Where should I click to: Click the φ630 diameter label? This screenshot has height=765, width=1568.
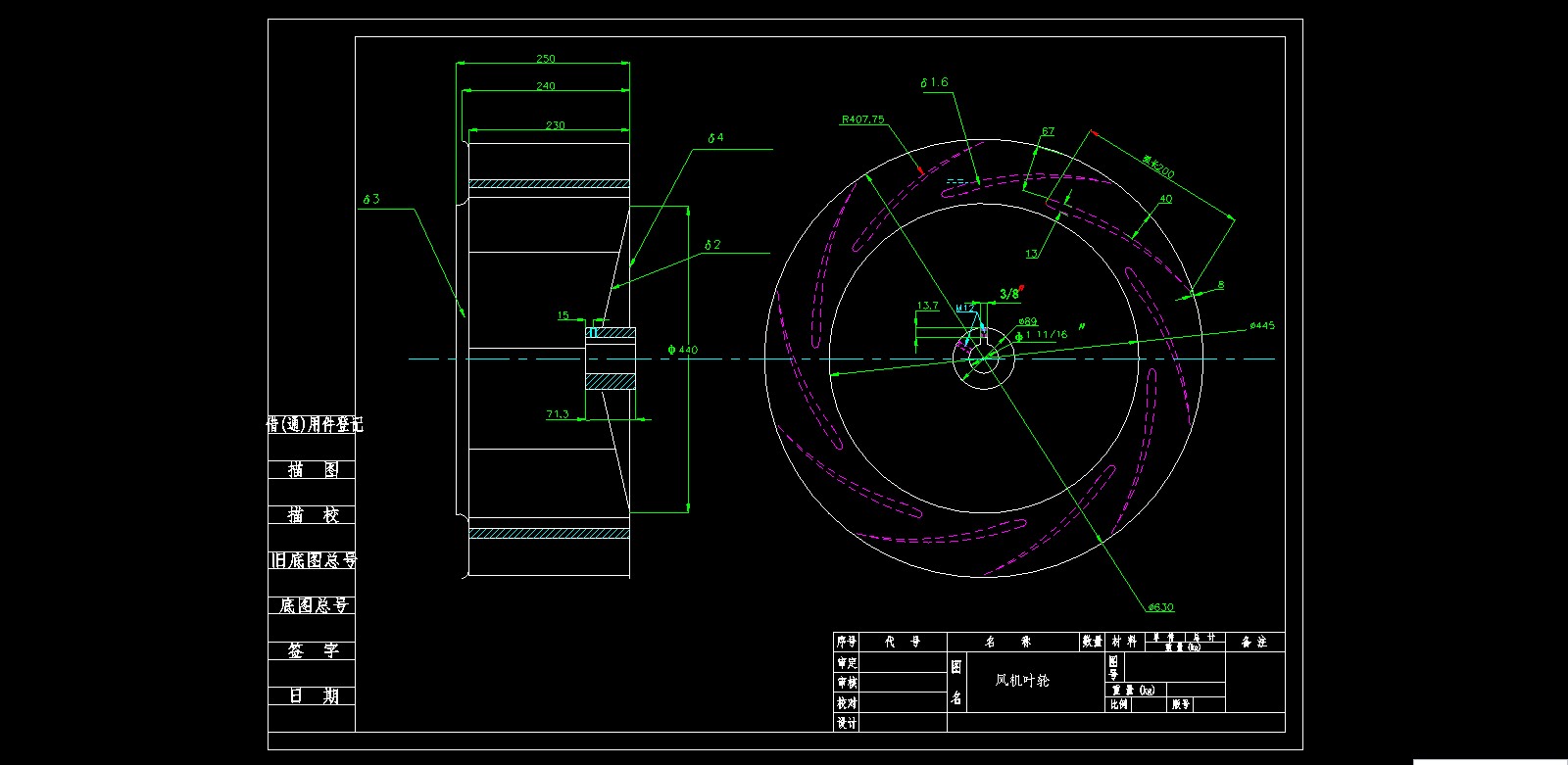[1160, 607]
